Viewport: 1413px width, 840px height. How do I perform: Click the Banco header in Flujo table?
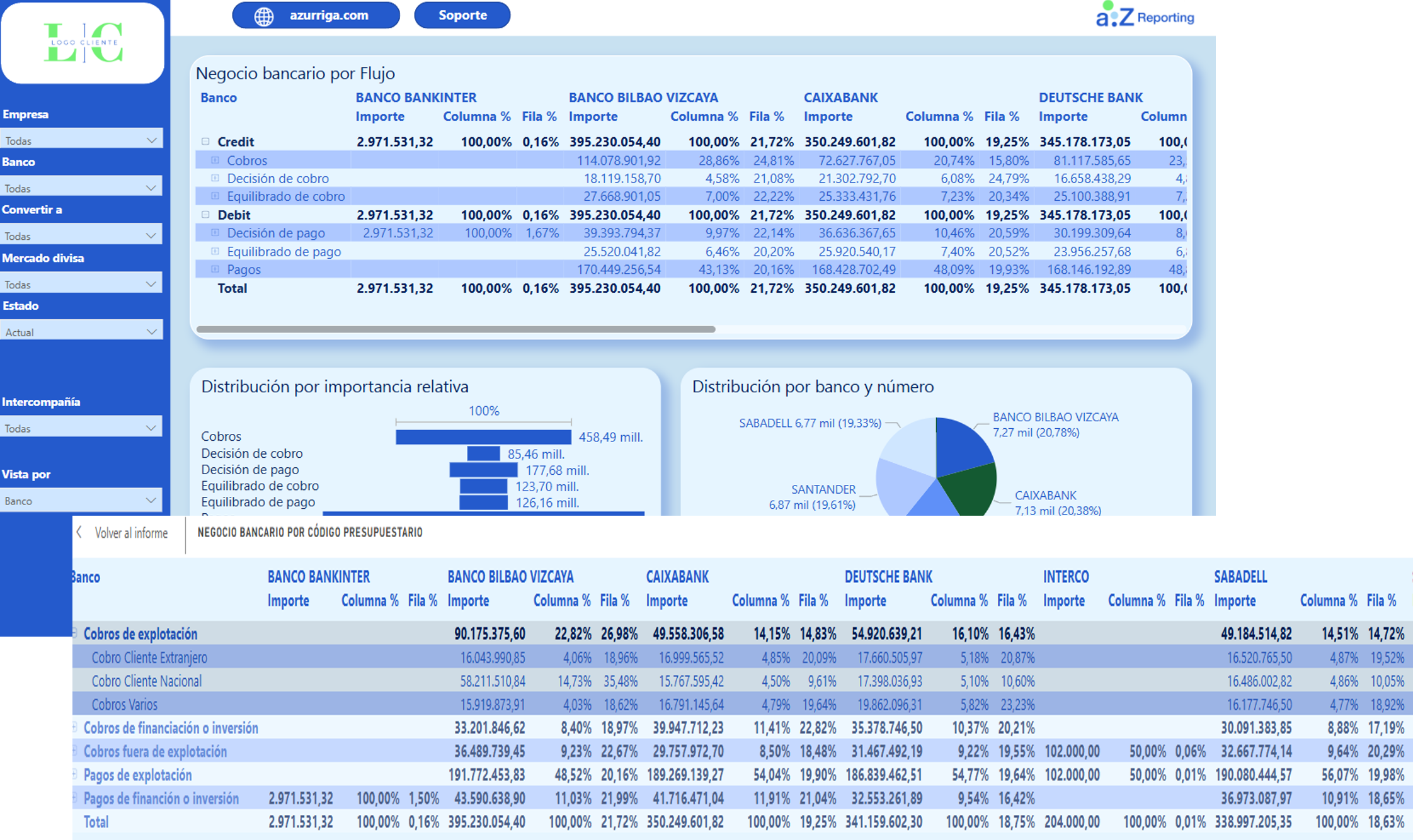(219, 98)
